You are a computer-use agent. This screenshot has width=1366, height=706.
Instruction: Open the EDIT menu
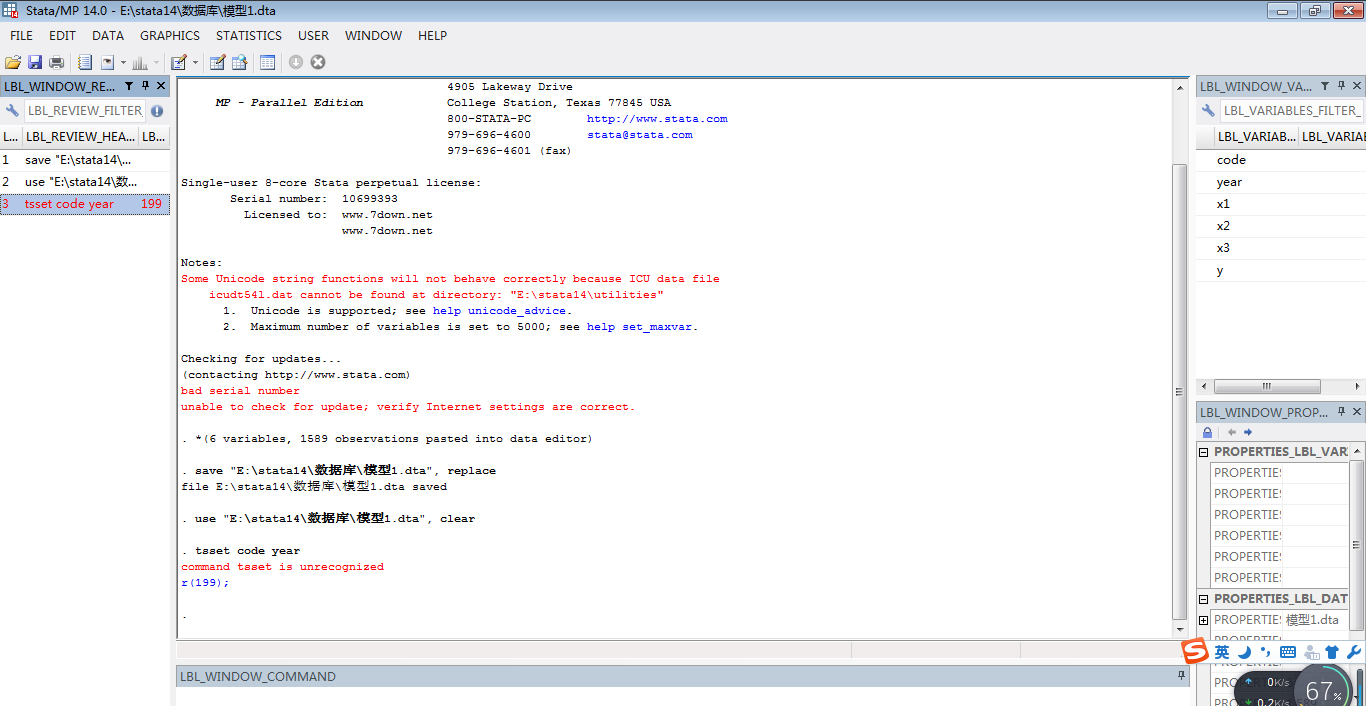[x=63, y=35]
